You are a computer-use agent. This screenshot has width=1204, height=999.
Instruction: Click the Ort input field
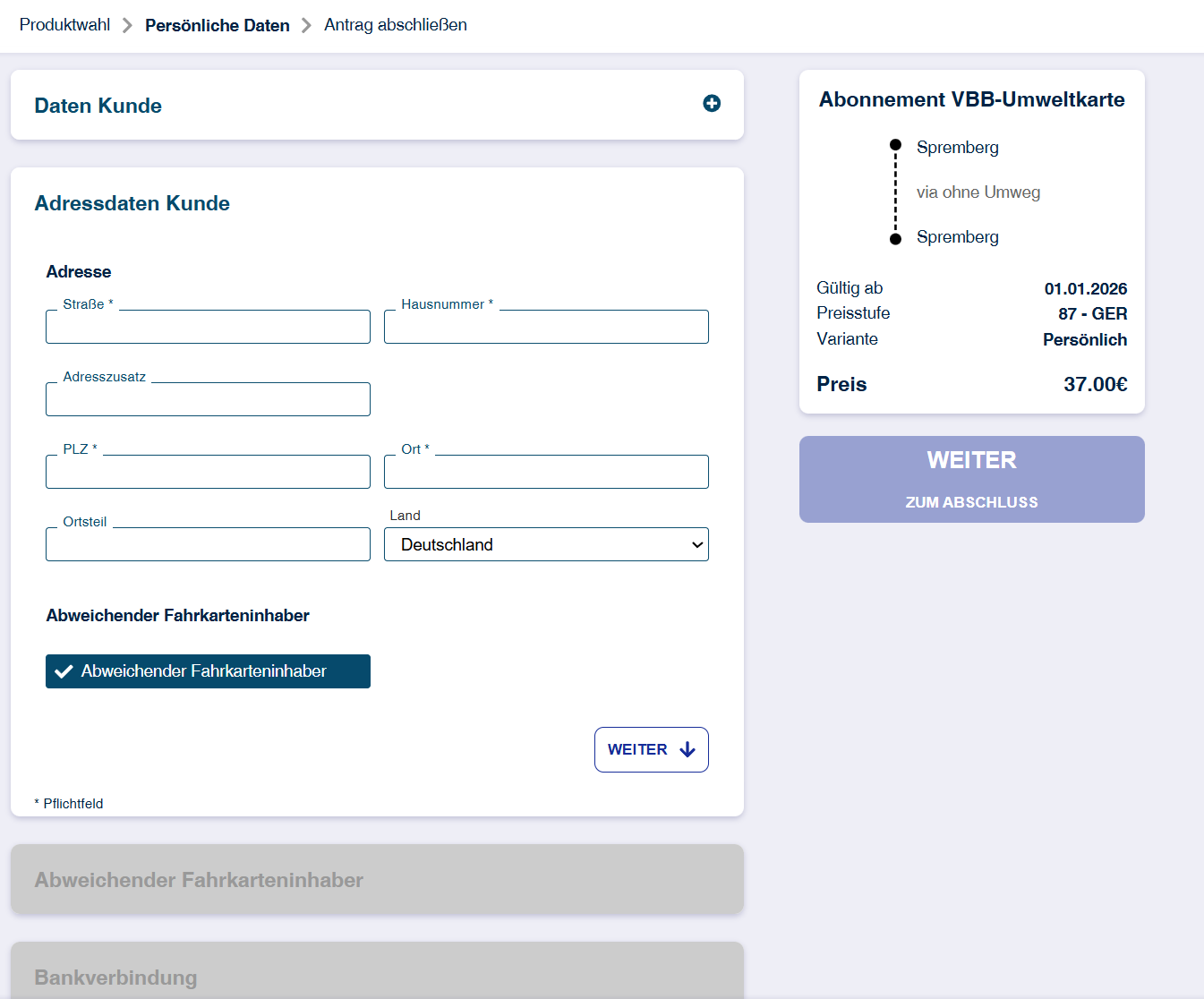tap(546, 473)
